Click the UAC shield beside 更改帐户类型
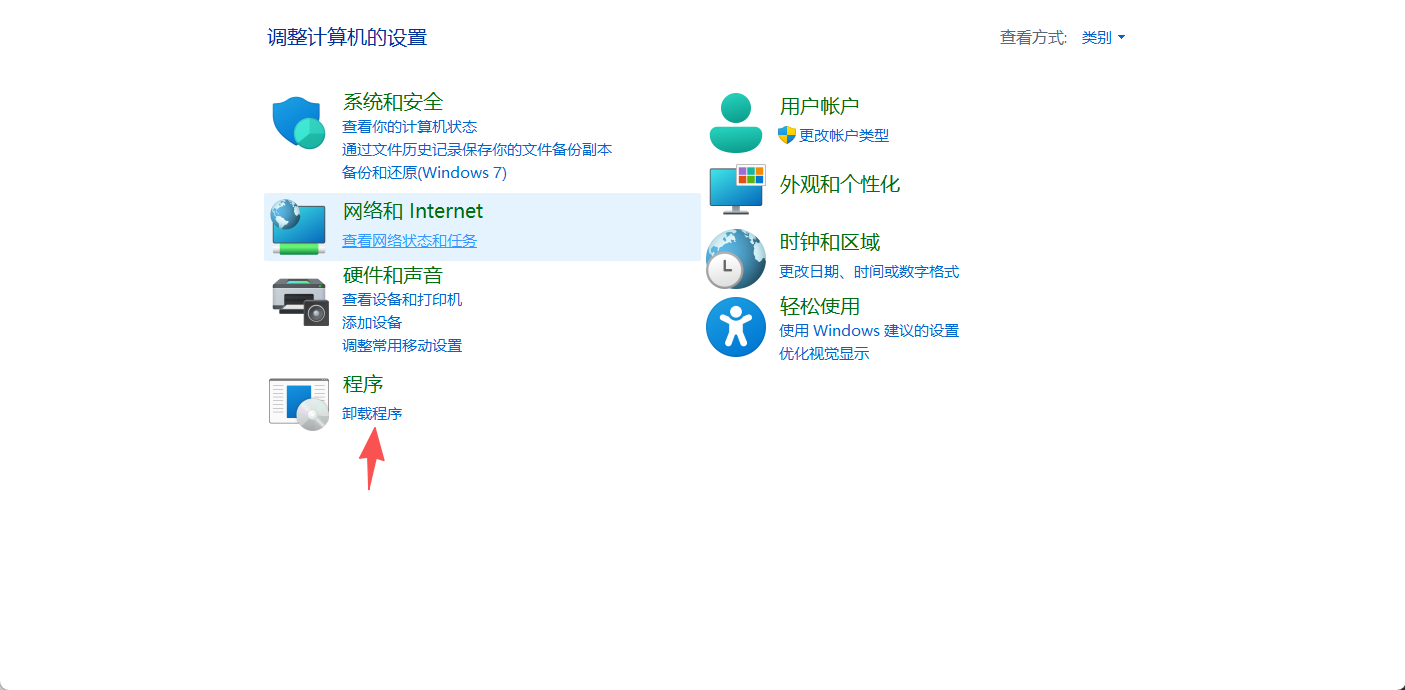Image resolution: width=1405 pixels, height=690 pixels. tap(787, 135)
